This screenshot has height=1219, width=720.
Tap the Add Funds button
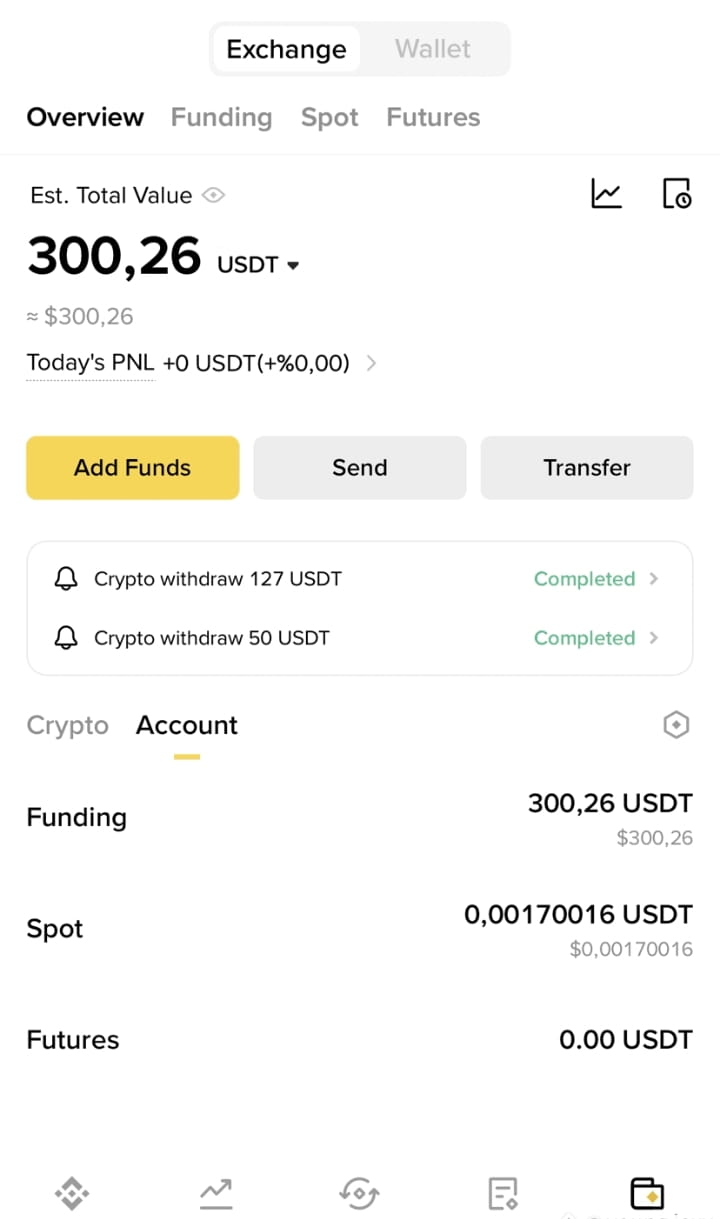pos(133,467)
